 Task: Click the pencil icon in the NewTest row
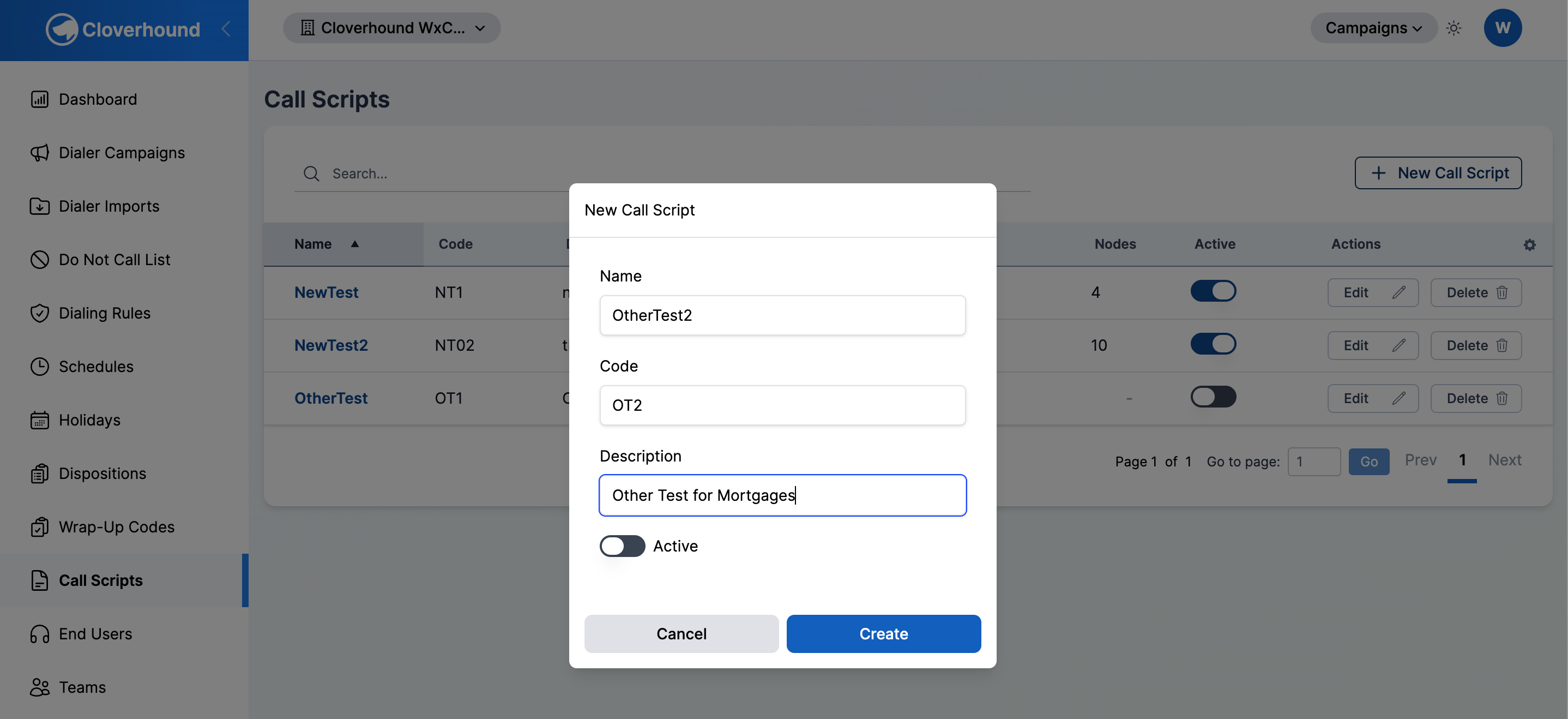click(x=1399, y=292)
